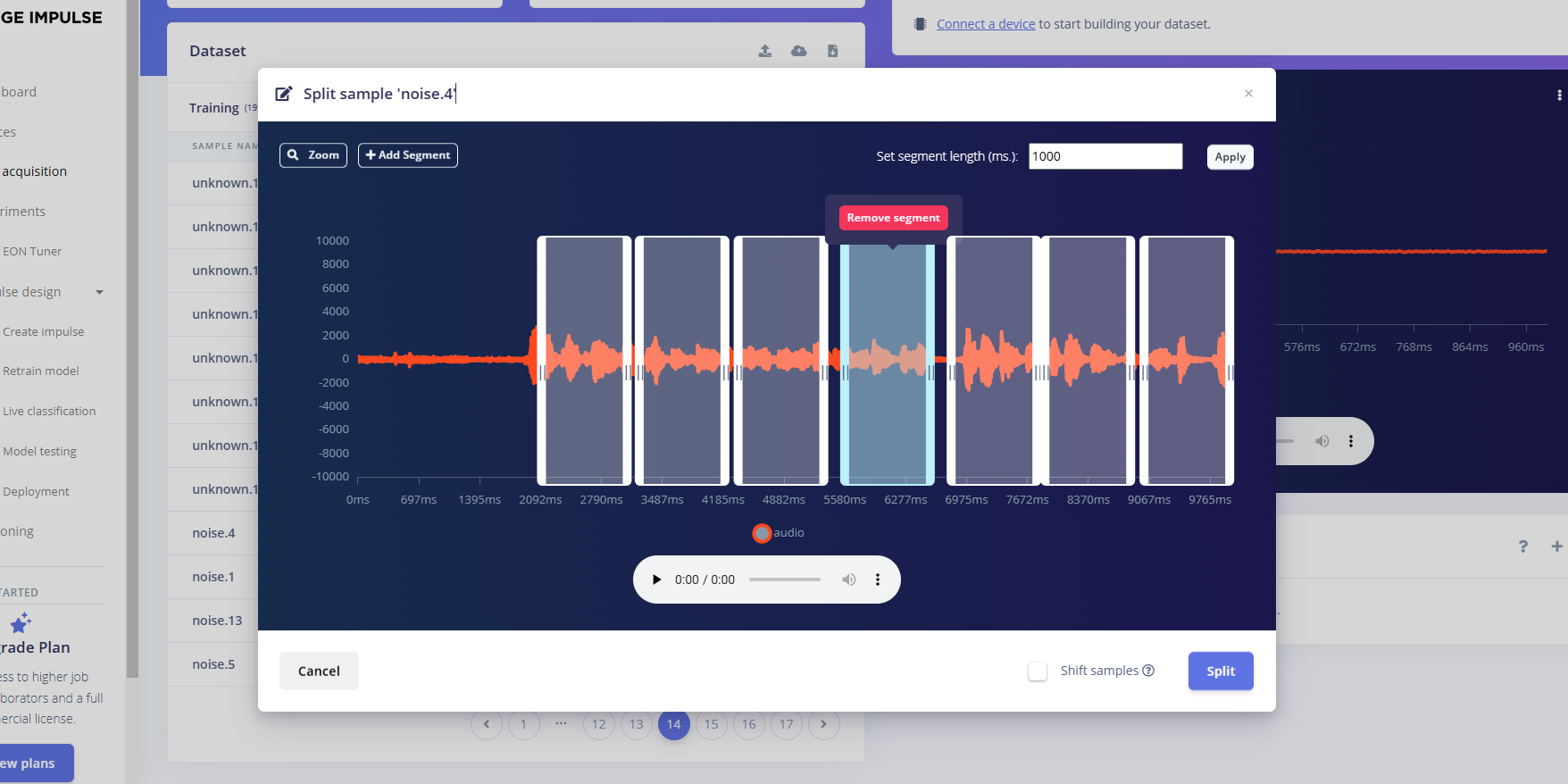1568x784 pixels.
Task: Open Model testing in sidebar
Action: pos(39,452)
